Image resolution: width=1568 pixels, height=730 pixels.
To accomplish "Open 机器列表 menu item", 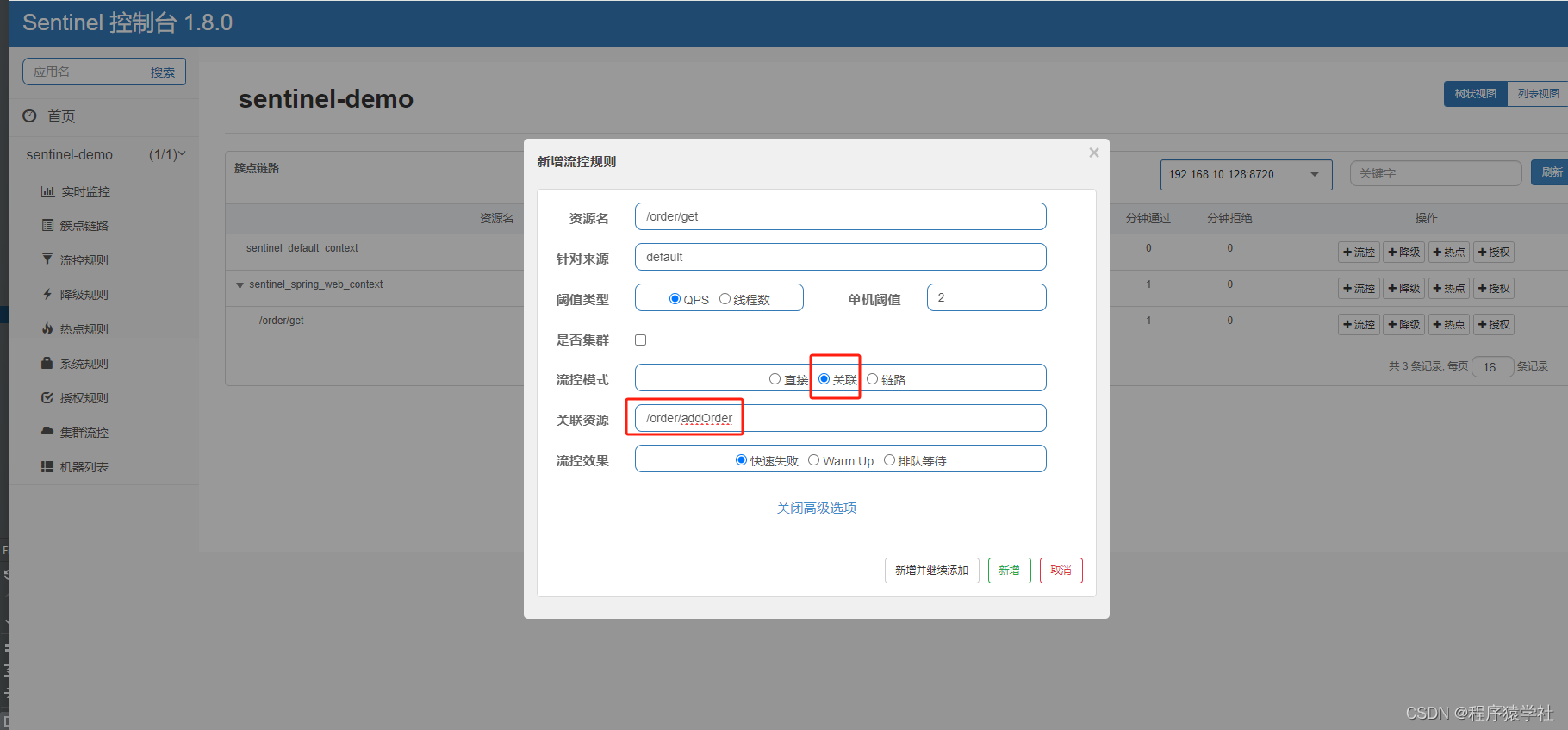I will tap(84, 466).
